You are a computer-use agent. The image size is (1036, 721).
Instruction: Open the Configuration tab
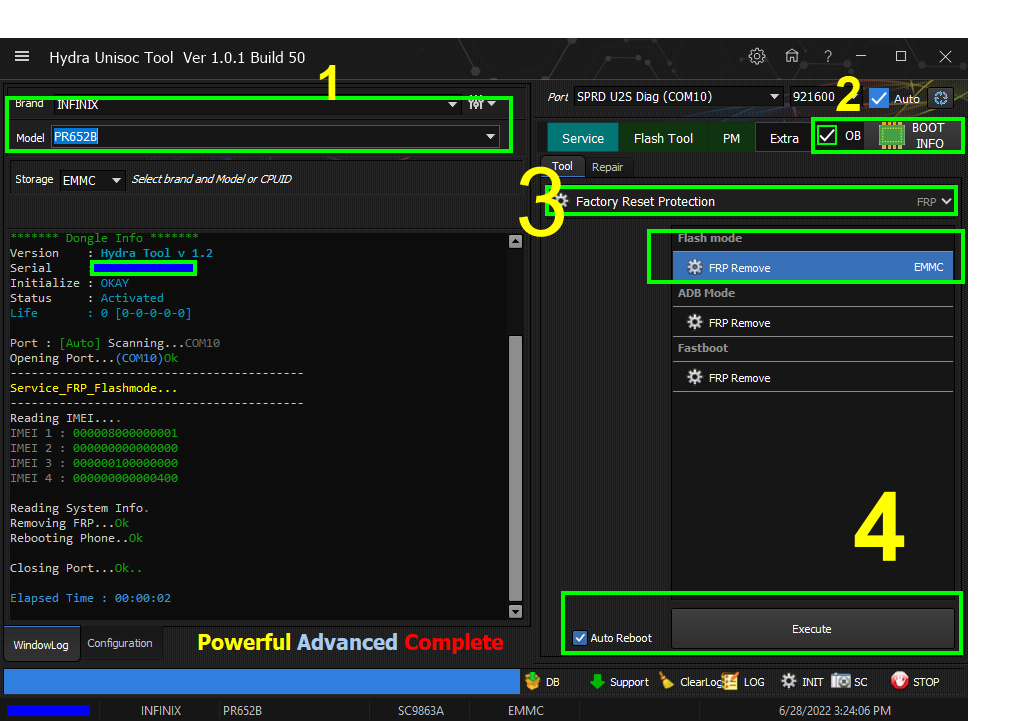point(120,643)
